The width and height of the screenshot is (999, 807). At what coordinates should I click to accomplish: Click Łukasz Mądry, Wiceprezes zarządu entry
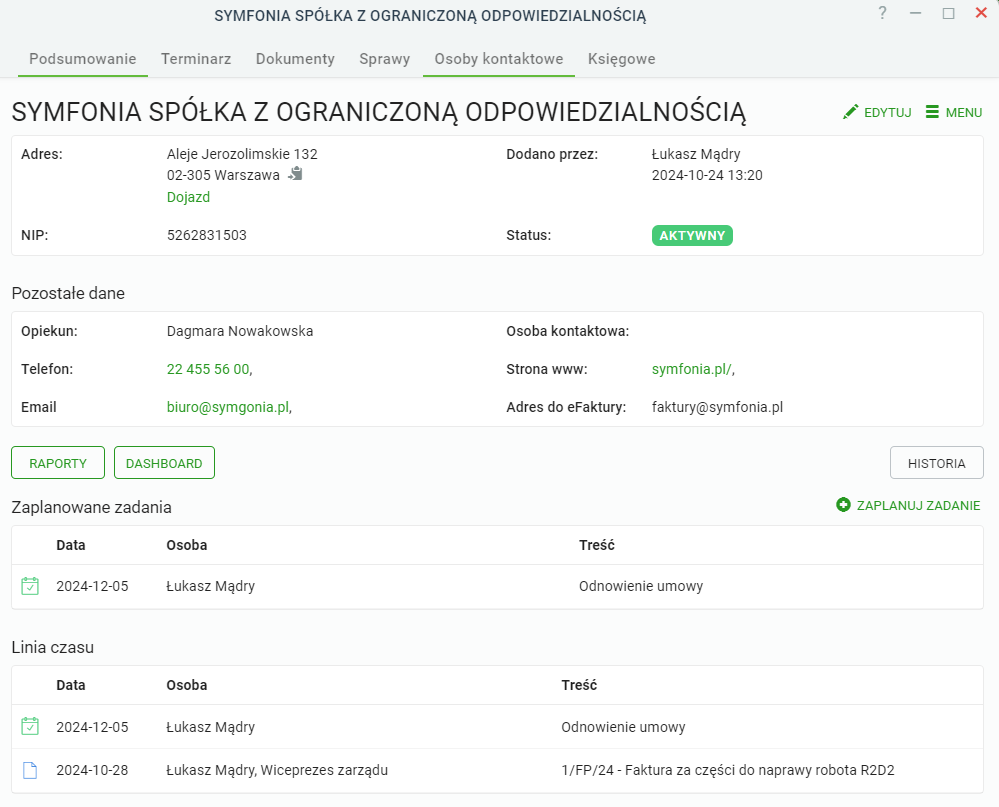(277, 770)
